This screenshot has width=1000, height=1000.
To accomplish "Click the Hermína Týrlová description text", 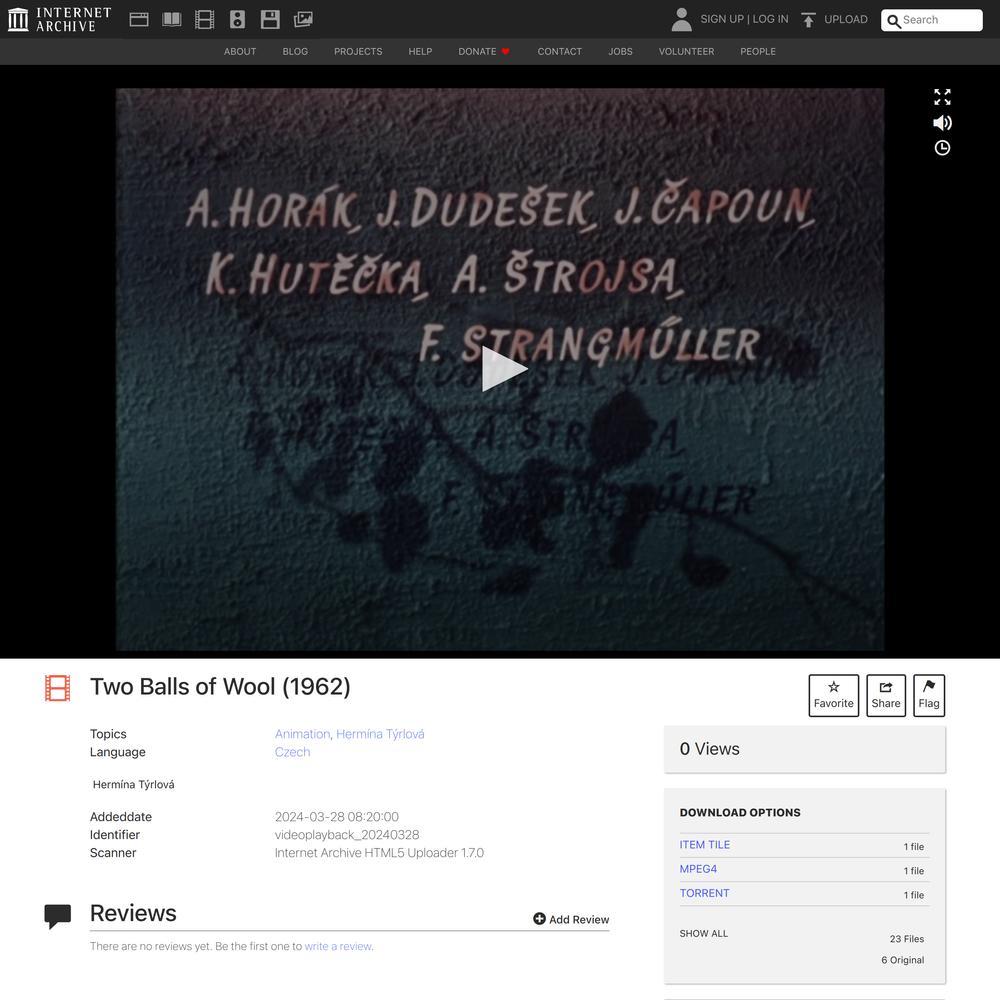I will (x=133, y=784).
